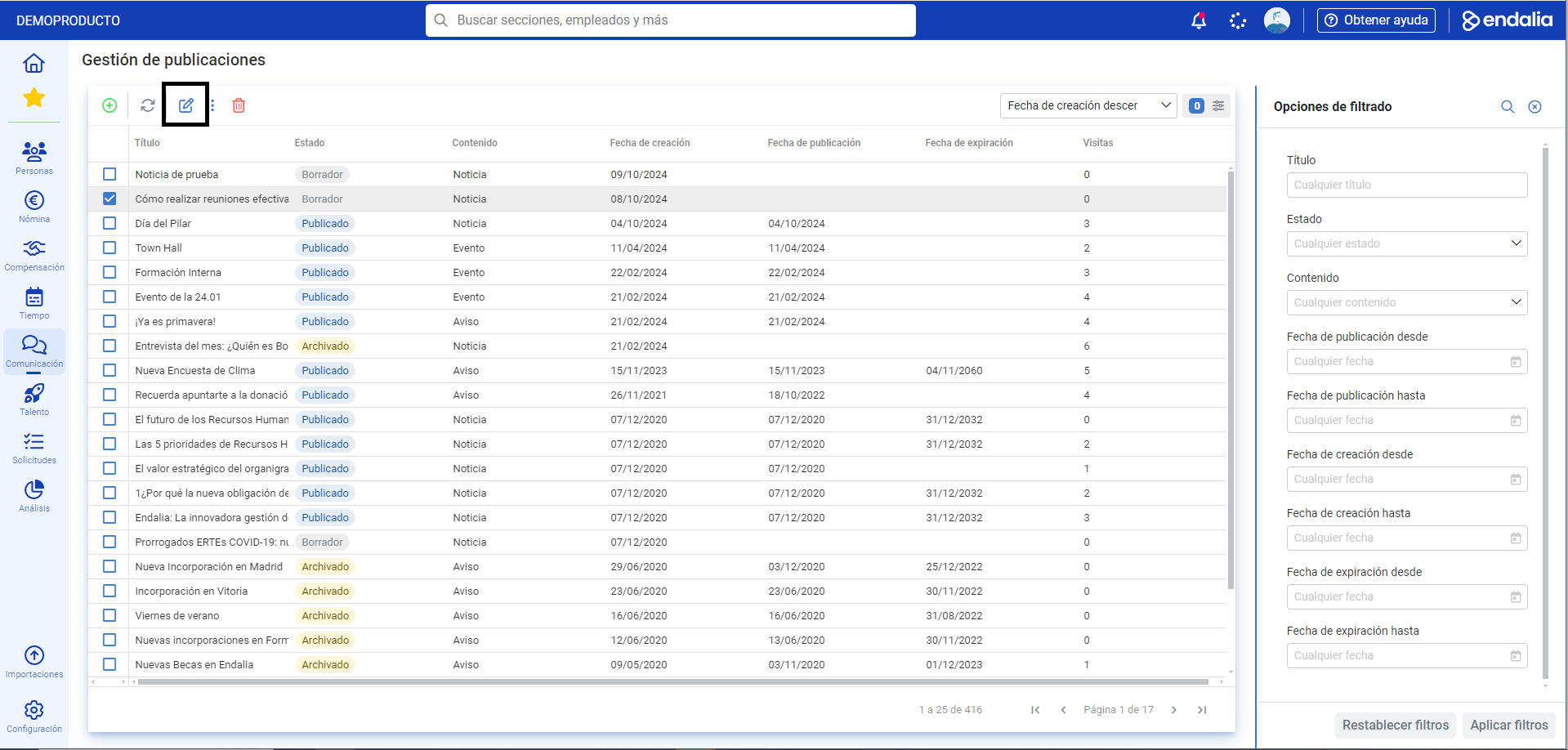Open the notifications bell
The width and height of the screenshot is (1568, 750).
pos(1199,20)
